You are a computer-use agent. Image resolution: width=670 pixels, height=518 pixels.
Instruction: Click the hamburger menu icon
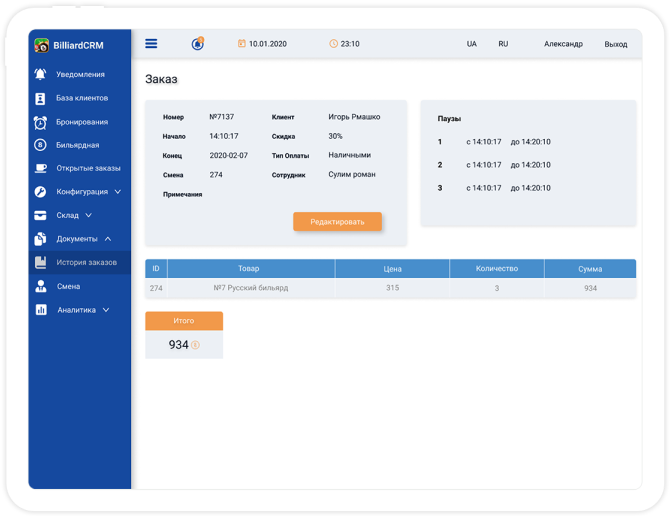[151, 44]
